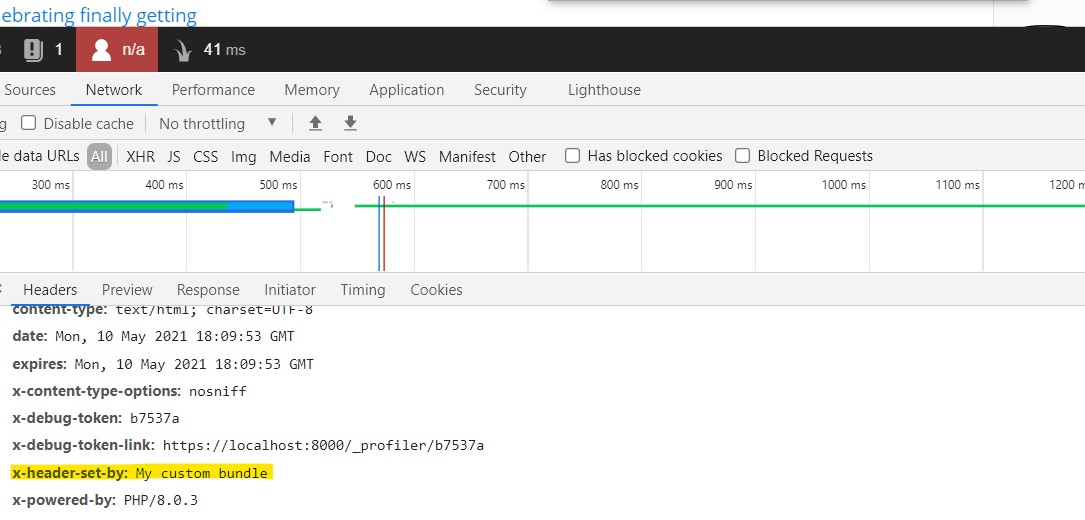1085x520 pixels.
Task: Filter requests by Media
Action: [290, 156]
